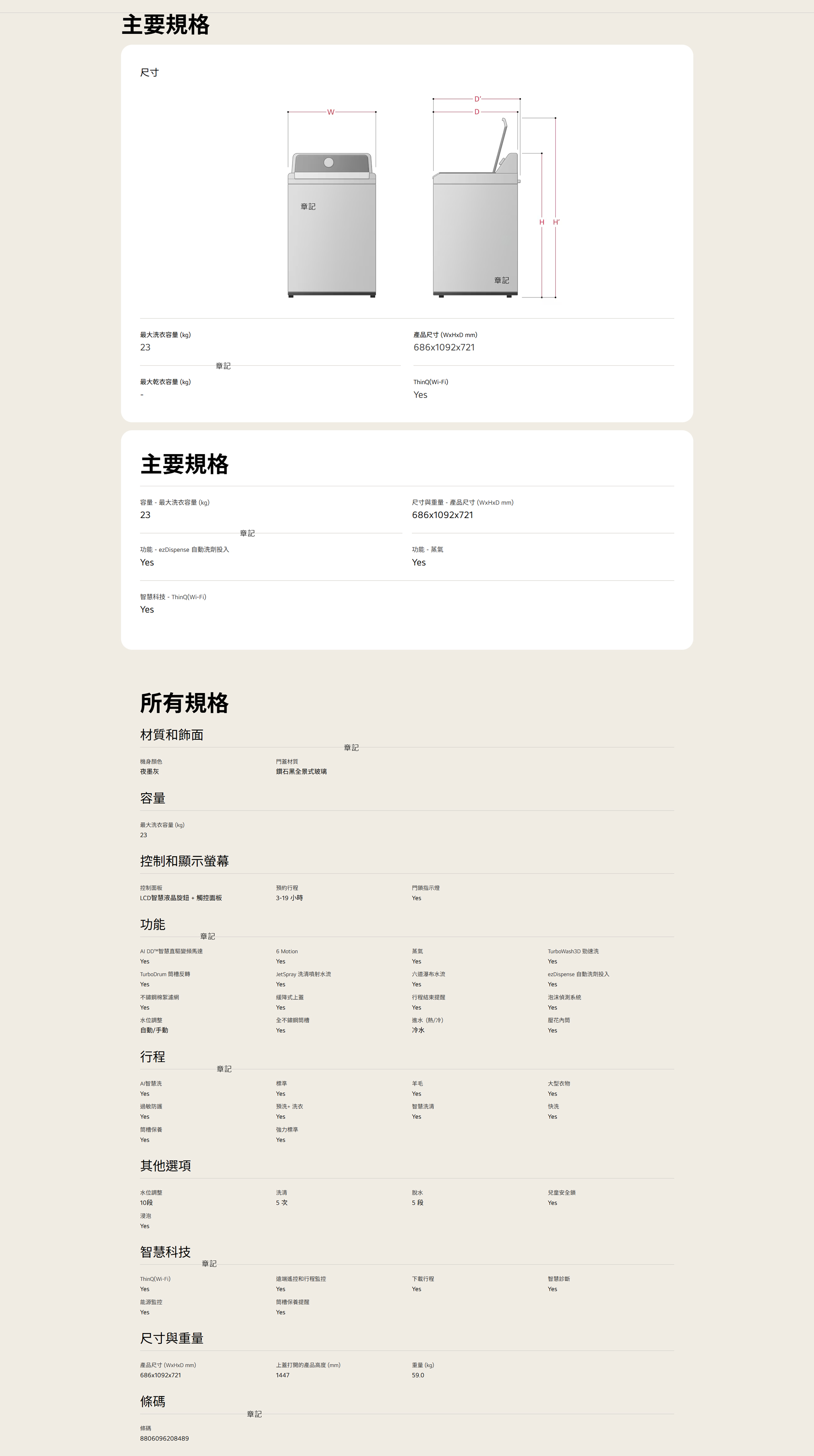Viewport: 814px width, 1456px height.
Task: Click the 章記 marker below 材質和飾面 heading
Action: [x=351, y=748]
